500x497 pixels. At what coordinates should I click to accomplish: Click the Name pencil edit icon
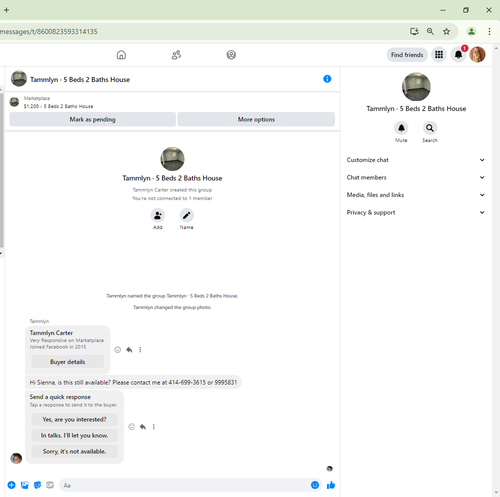click(187, 216)
